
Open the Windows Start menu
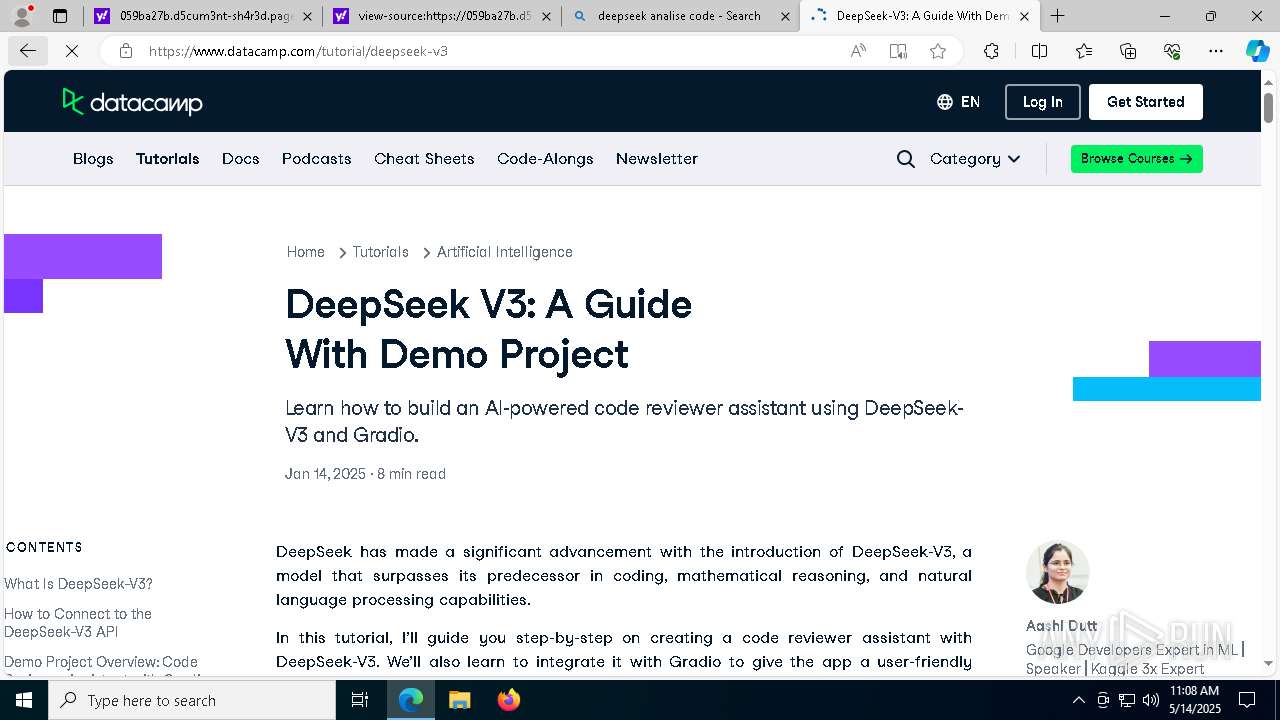24,700
